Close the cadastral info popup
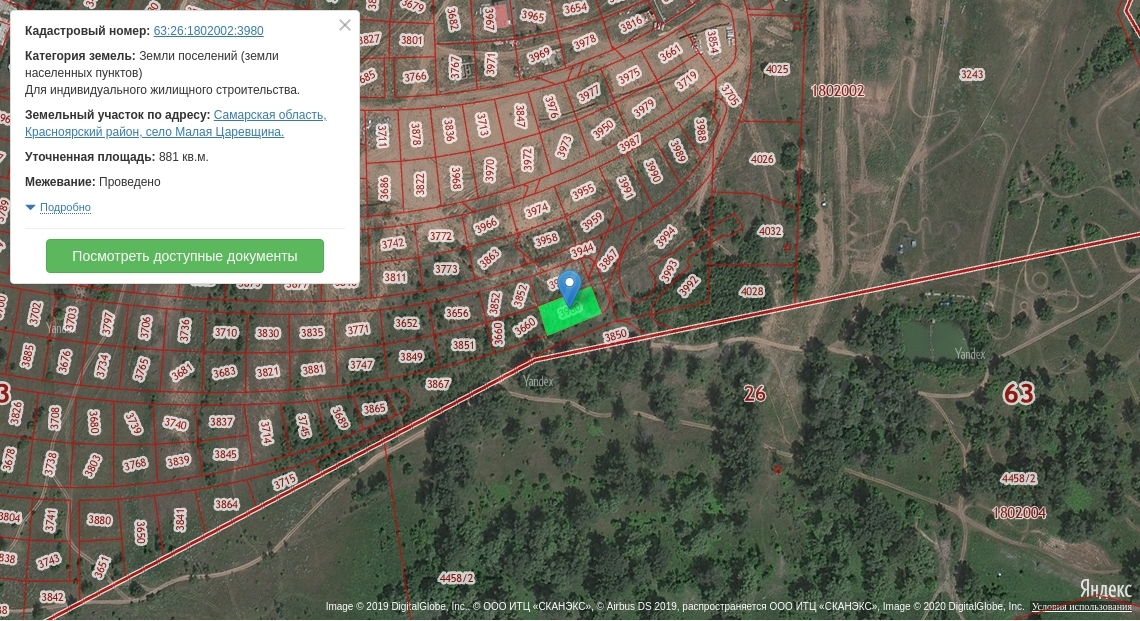 345,25
